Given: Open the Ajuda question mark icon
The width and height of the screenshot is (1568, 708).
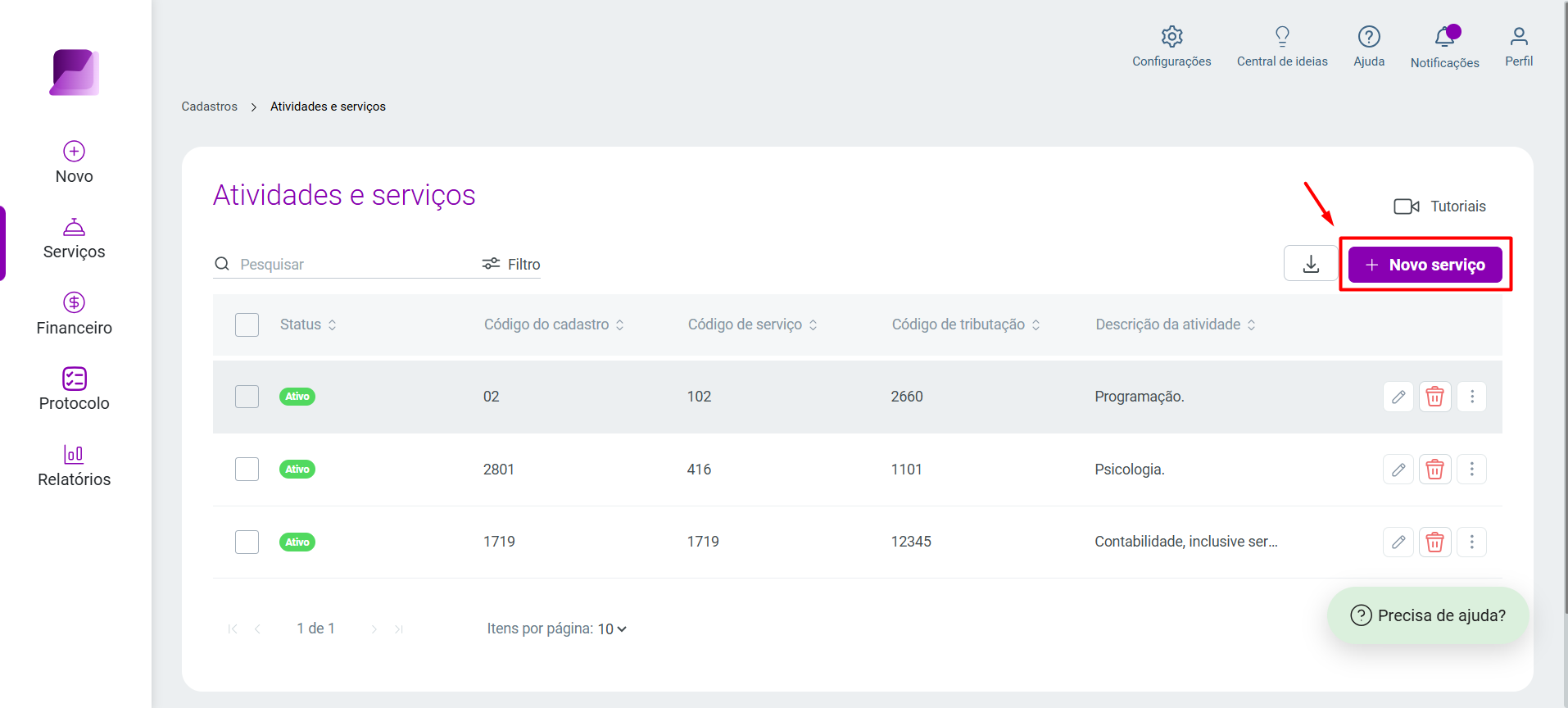Looking at the screenshot, I should pos(1369,37).
